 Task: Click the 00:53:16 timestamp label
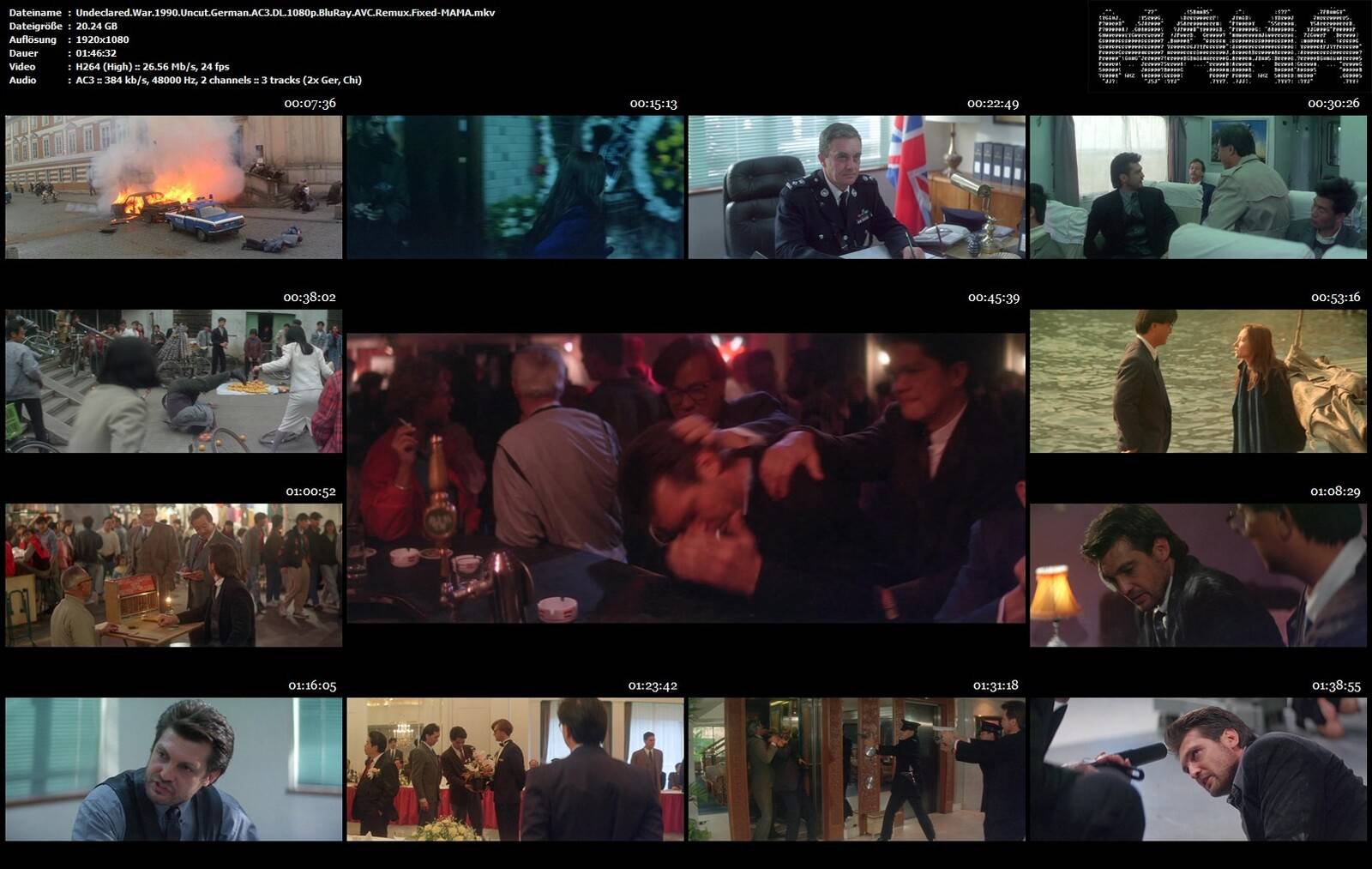1336,298
